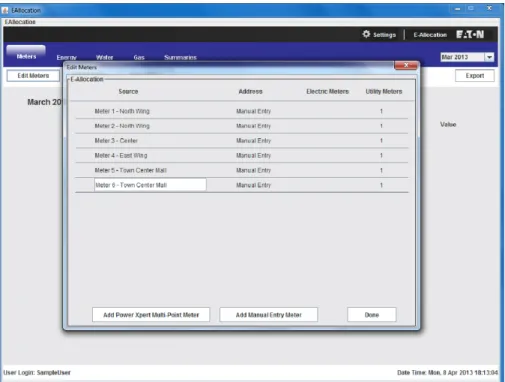Screen dimensions: 505x382
Task: Click the Address column header
Action: (x=250, y=91)
